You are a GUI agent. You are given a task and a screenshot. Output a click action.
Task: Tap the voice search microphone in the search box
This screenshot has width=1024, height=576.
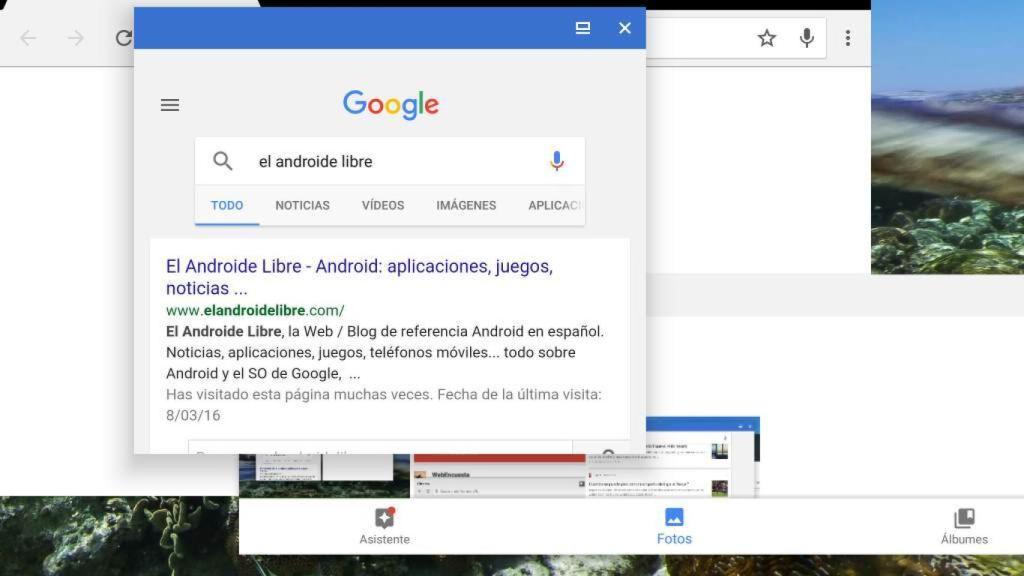coord(557,160)
